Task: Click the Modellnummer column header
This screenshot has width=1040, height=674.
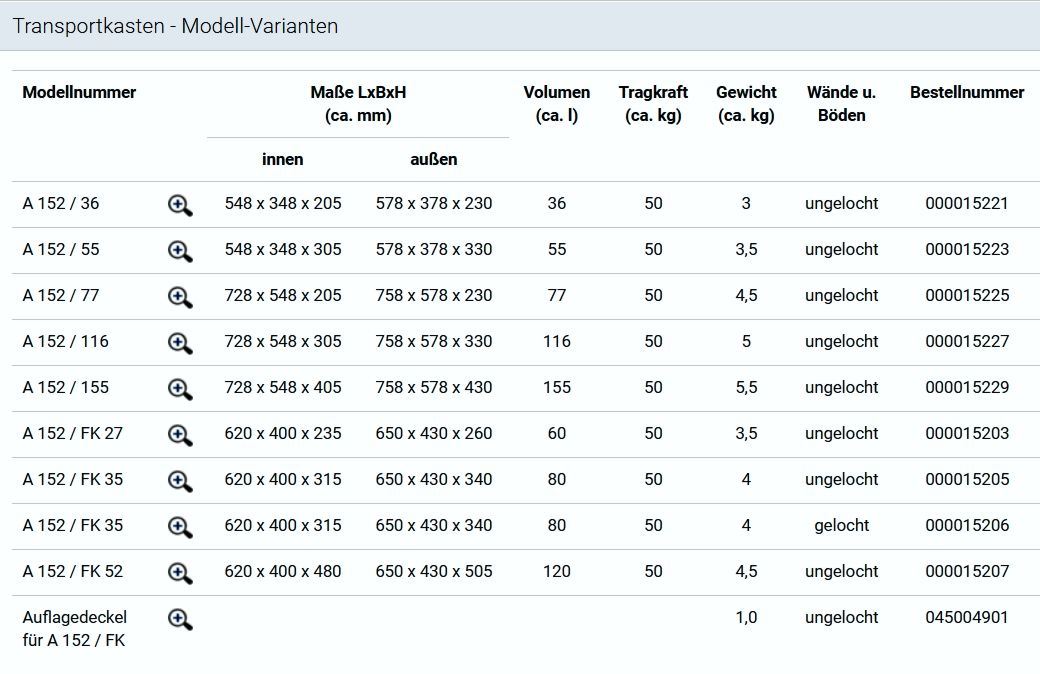Action: 79,92
